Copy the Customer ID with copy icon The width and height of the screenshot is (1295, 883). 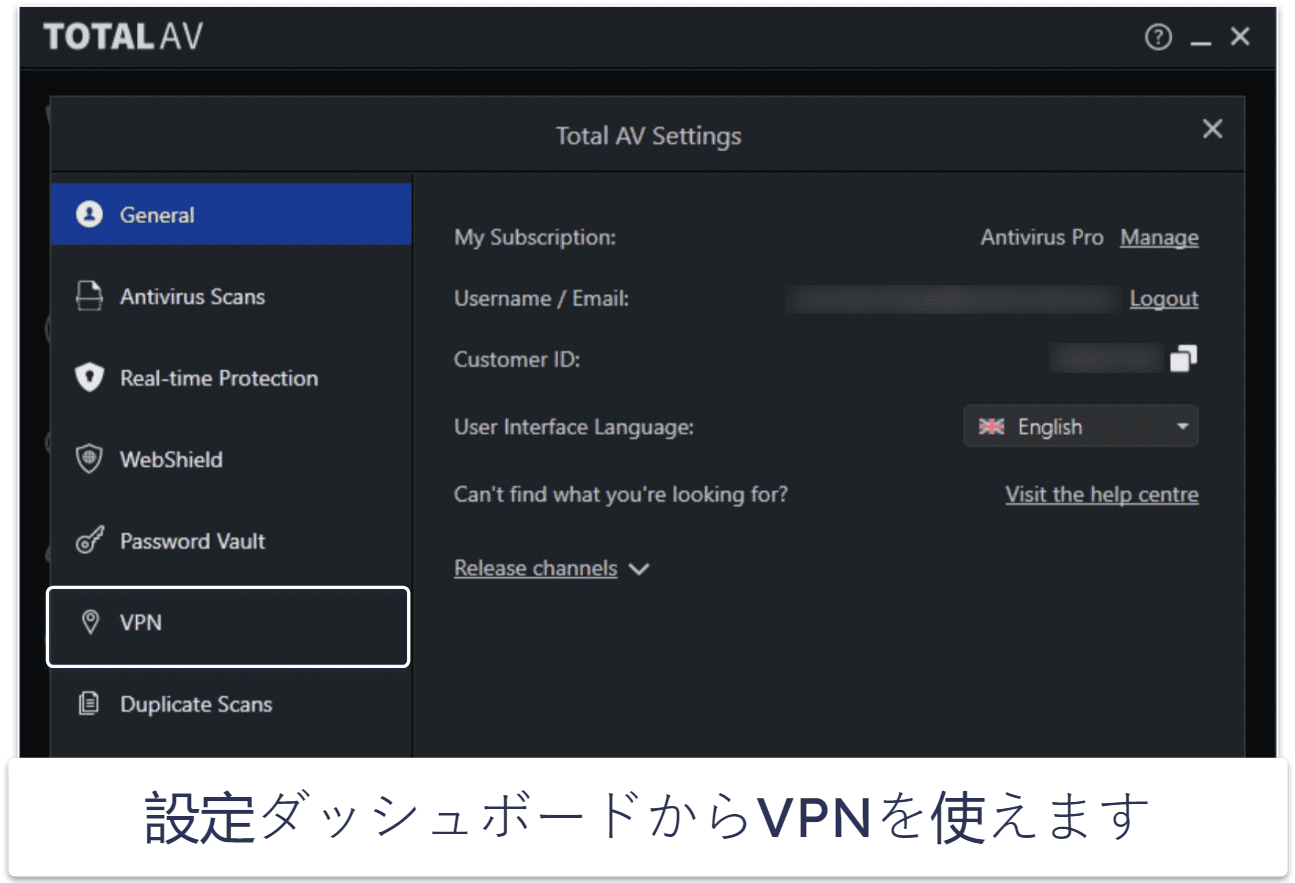click(x=1184, y=359)
